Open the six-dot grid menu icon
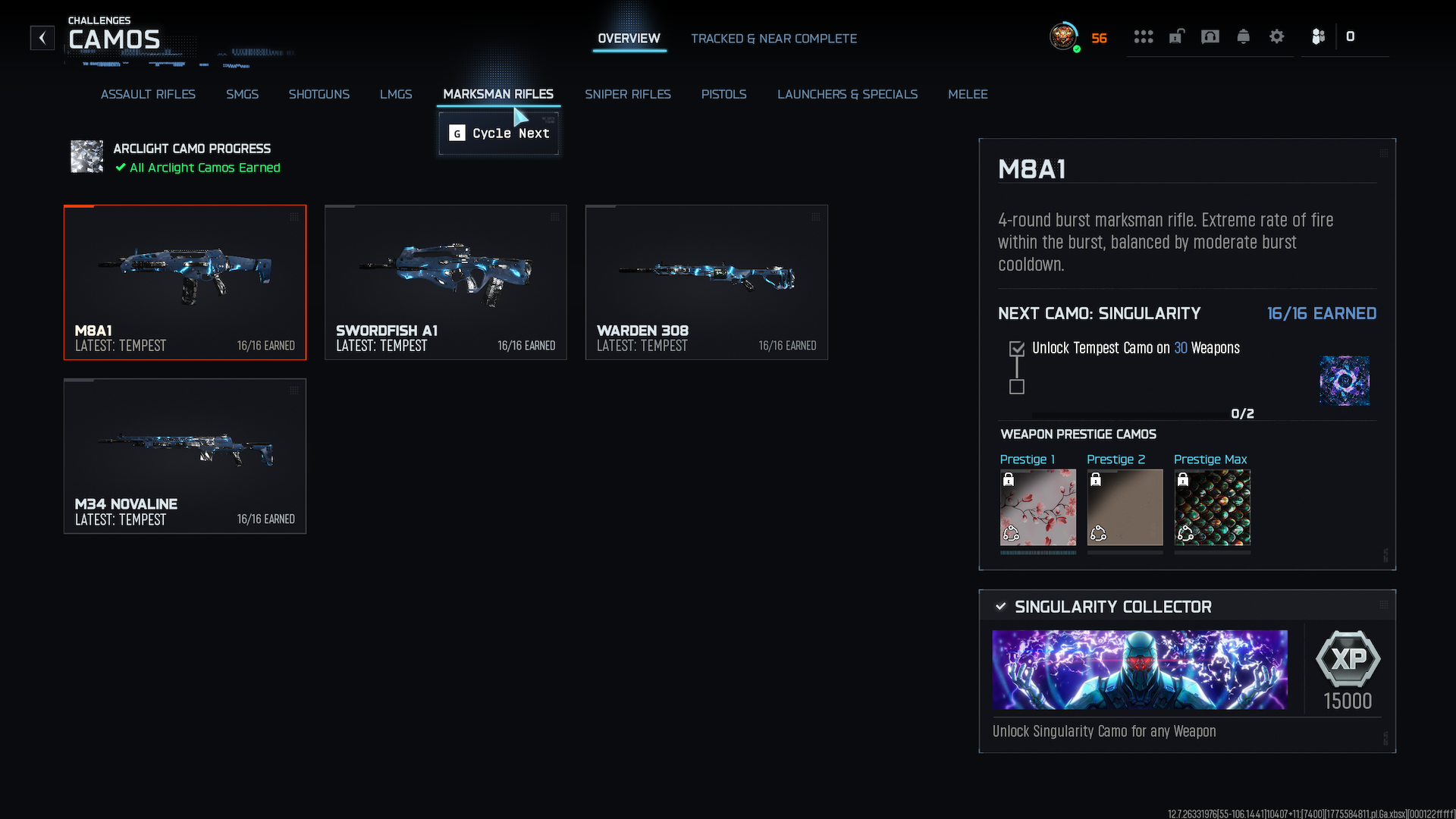Screen dimensions: 1456x819 coord(1143,36)
